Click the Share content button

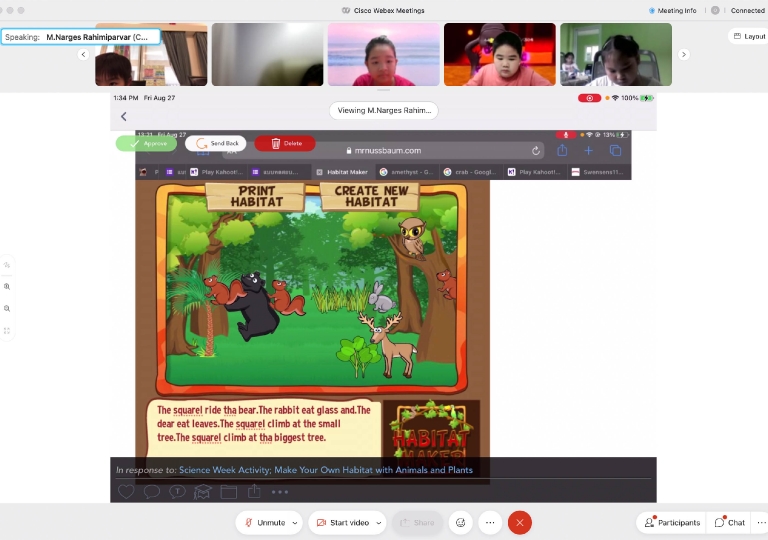(x=417, y=522)
